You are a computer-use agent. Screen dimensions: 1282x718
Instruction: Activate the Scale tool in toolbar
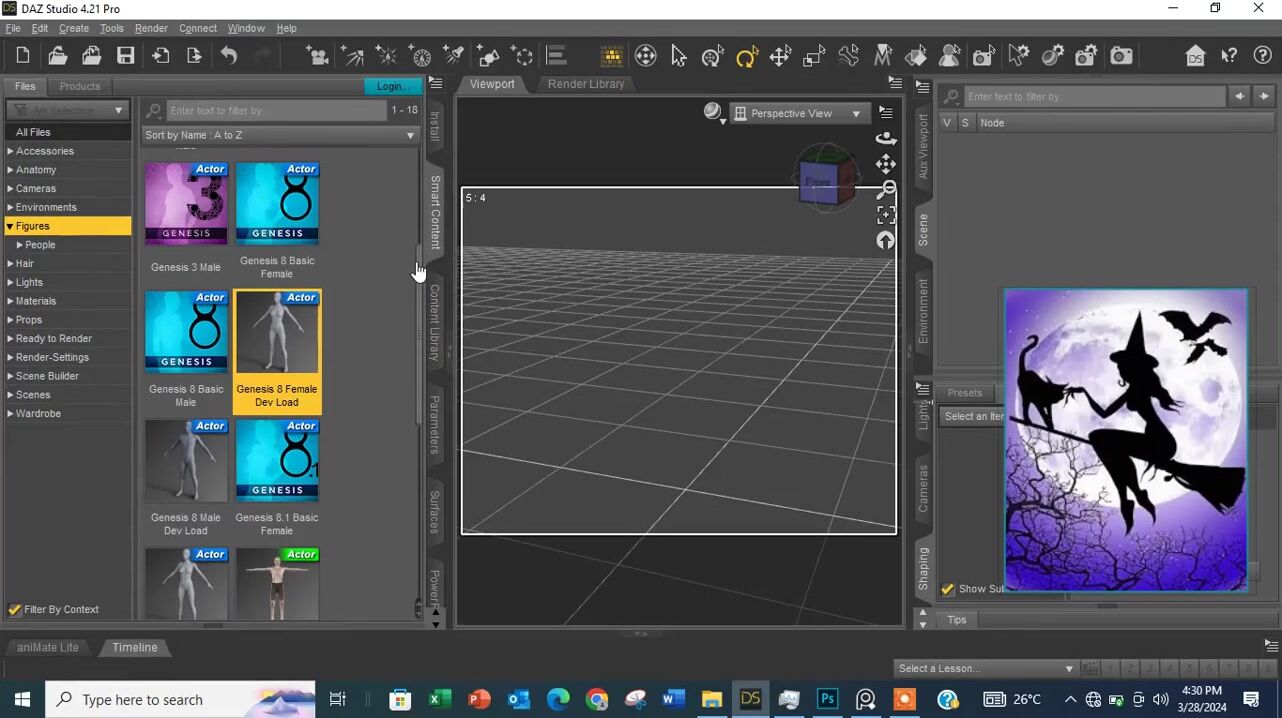tap(814, 57)
